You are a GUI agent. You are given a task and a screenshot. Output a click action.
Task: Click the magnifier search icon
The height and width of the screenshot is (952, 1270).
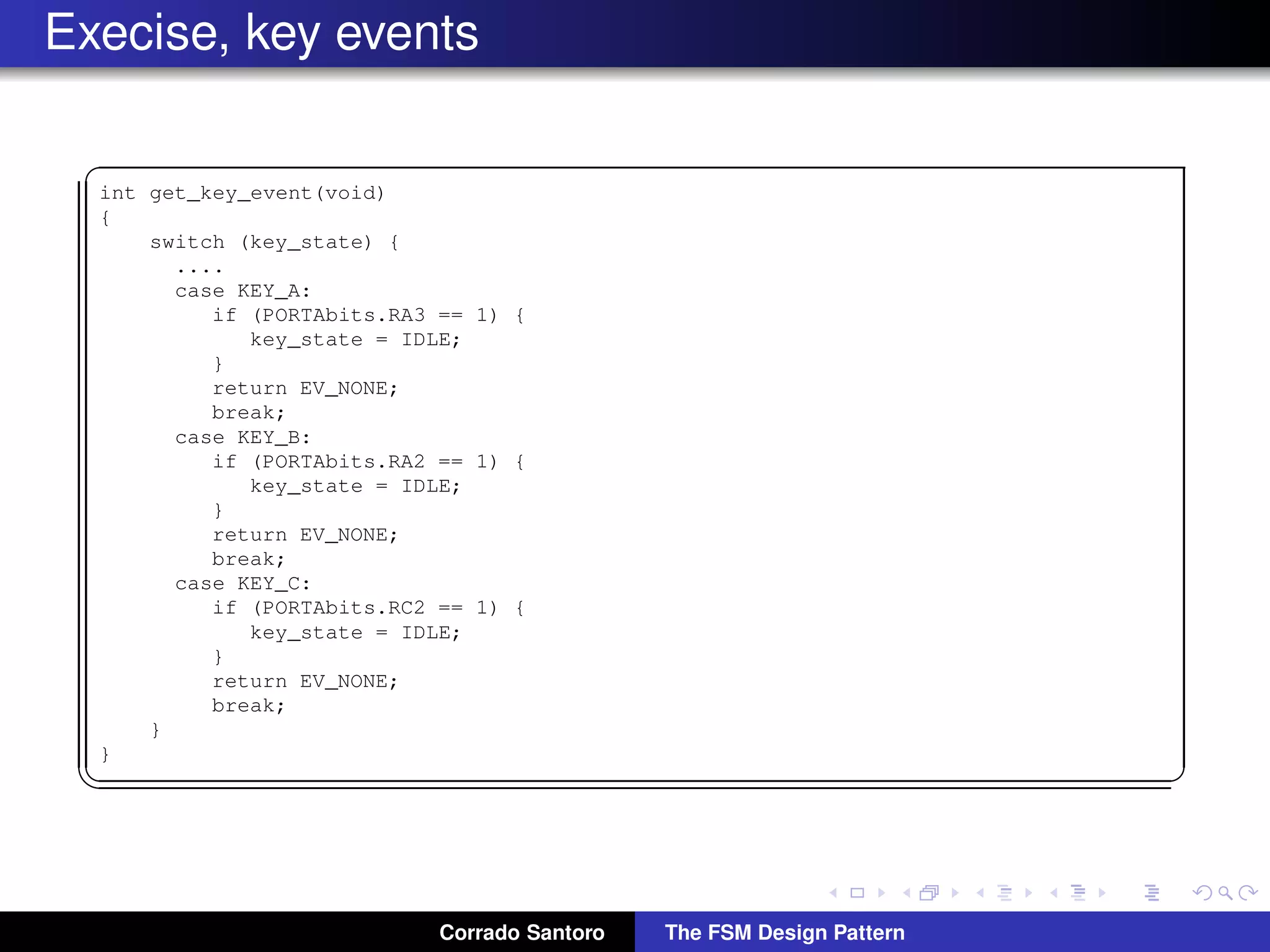coord(1225,892)
